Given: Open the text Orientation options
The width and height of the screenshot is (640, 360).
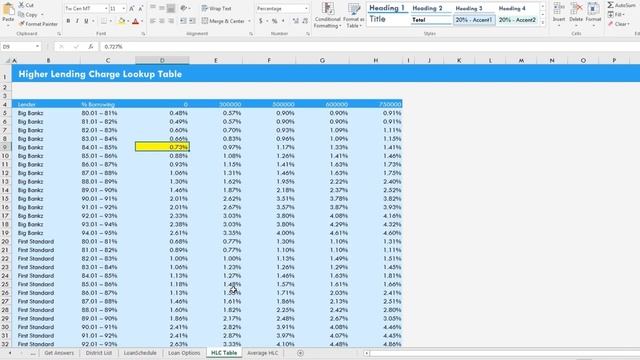Looking at the screenshot, I should pos(185,8).
